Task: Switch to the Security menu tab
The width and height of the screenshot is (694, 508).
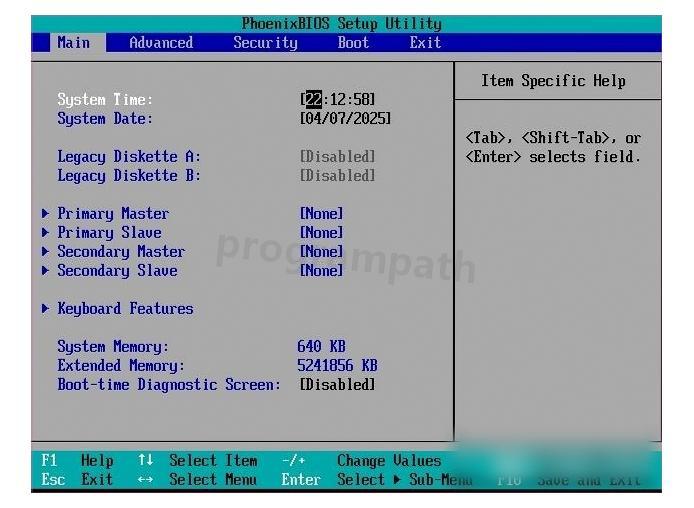Action: click(265, 43)
